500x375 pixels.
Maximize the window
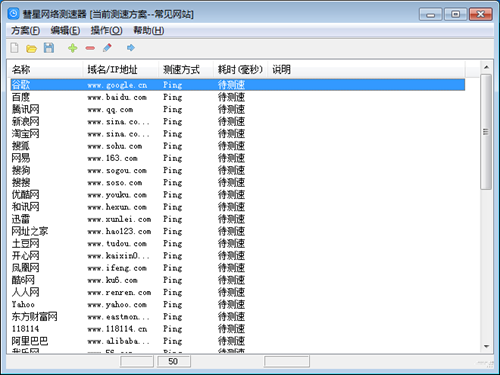click(x=455, y=14)
